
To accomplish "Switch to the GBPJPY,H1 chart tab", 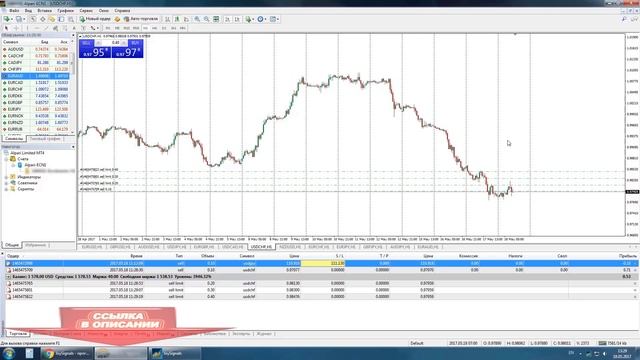I will point(373,247).
